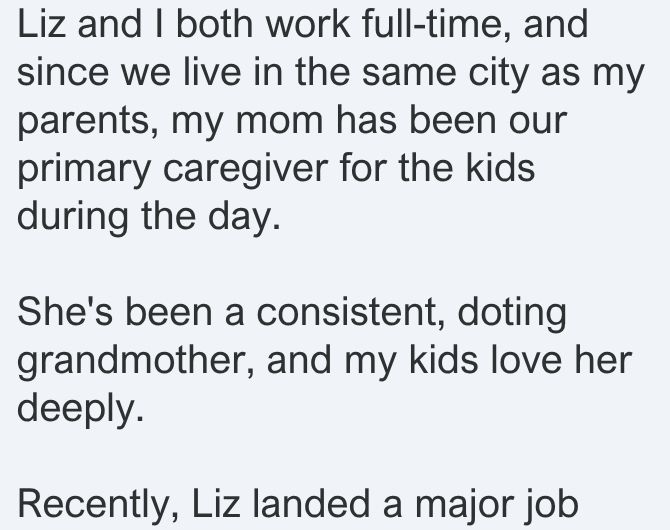Click the word "grandmother,"
The width and height of the screenshot is (670, 530).
pos(136,362)
